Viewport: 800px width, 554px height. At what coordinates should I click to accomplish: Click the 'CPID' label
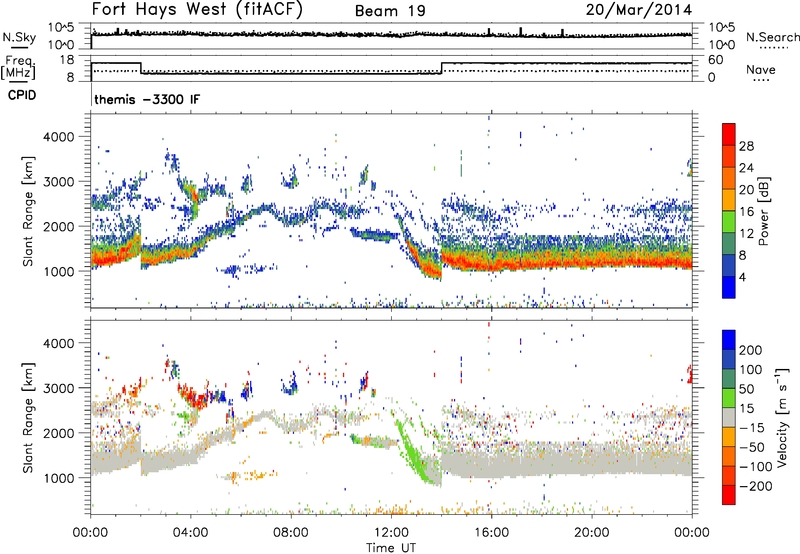(x=22, y=95)
